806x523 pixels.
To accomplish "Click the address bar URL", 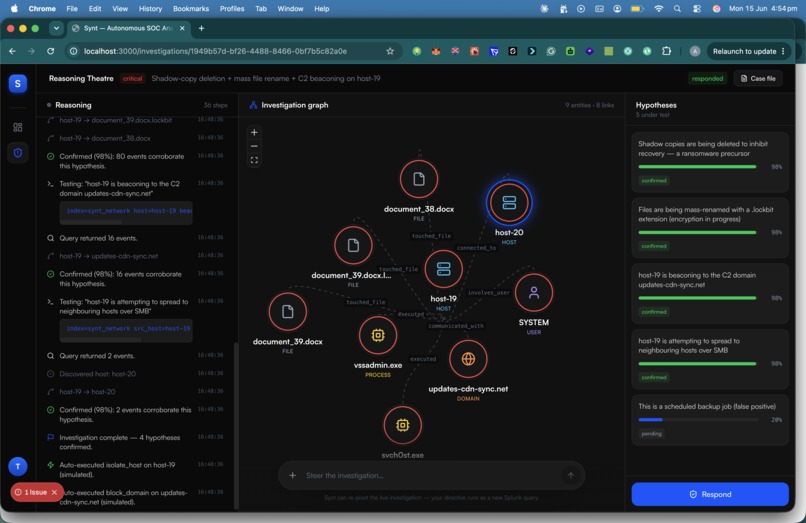I will (x=215, y=51).
